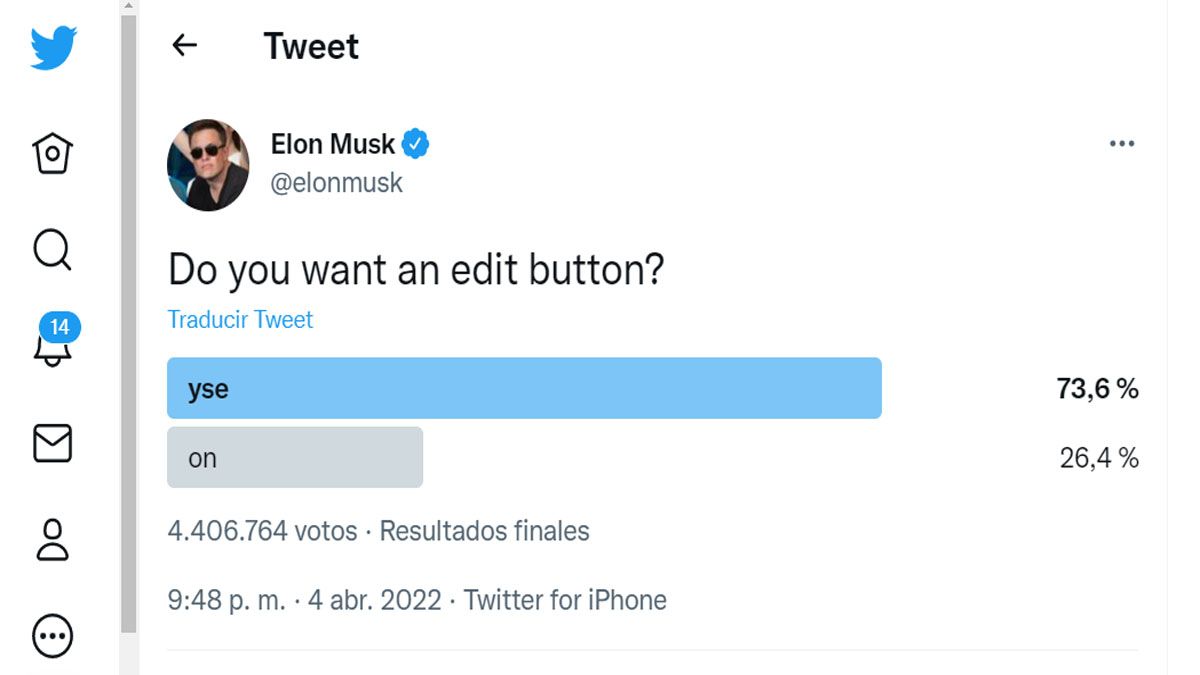The image size is (1200, 675).
Task: Go to the Profile person icon
Action: (52, 539)
